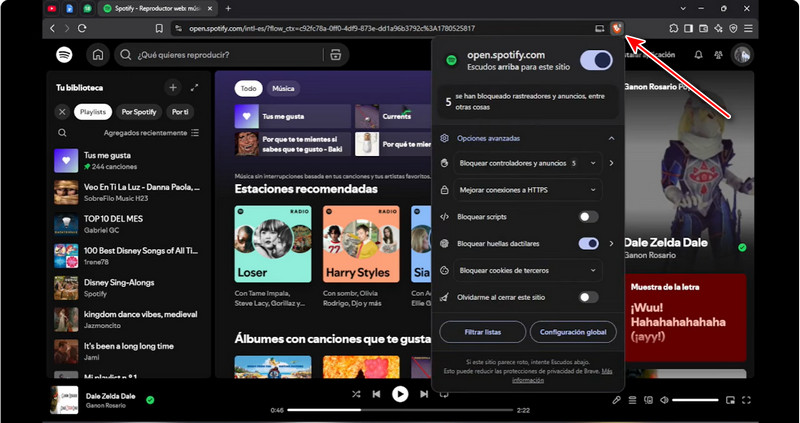Reload the page
Viewport: 800px width, 423px height.
click(x=82, y=29)
